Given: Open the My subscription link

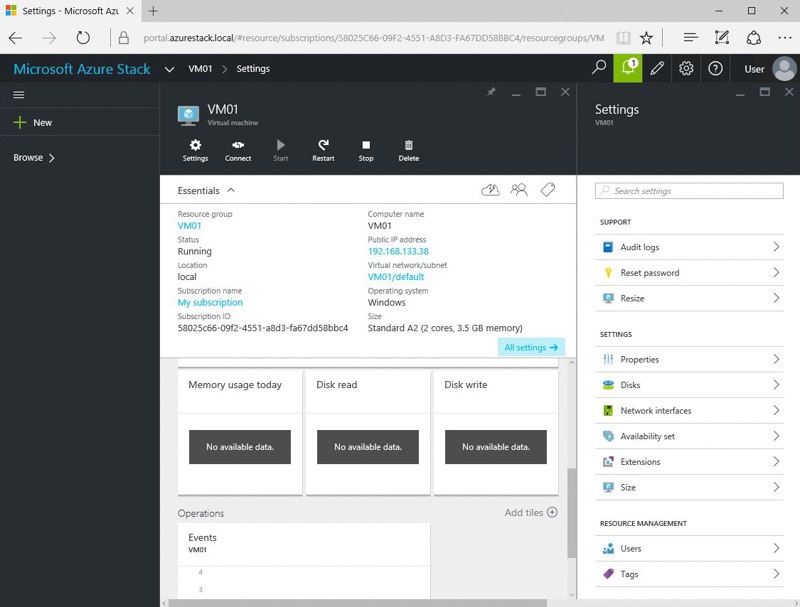Looking at the screenshot, I should click(x=210, y=302).
